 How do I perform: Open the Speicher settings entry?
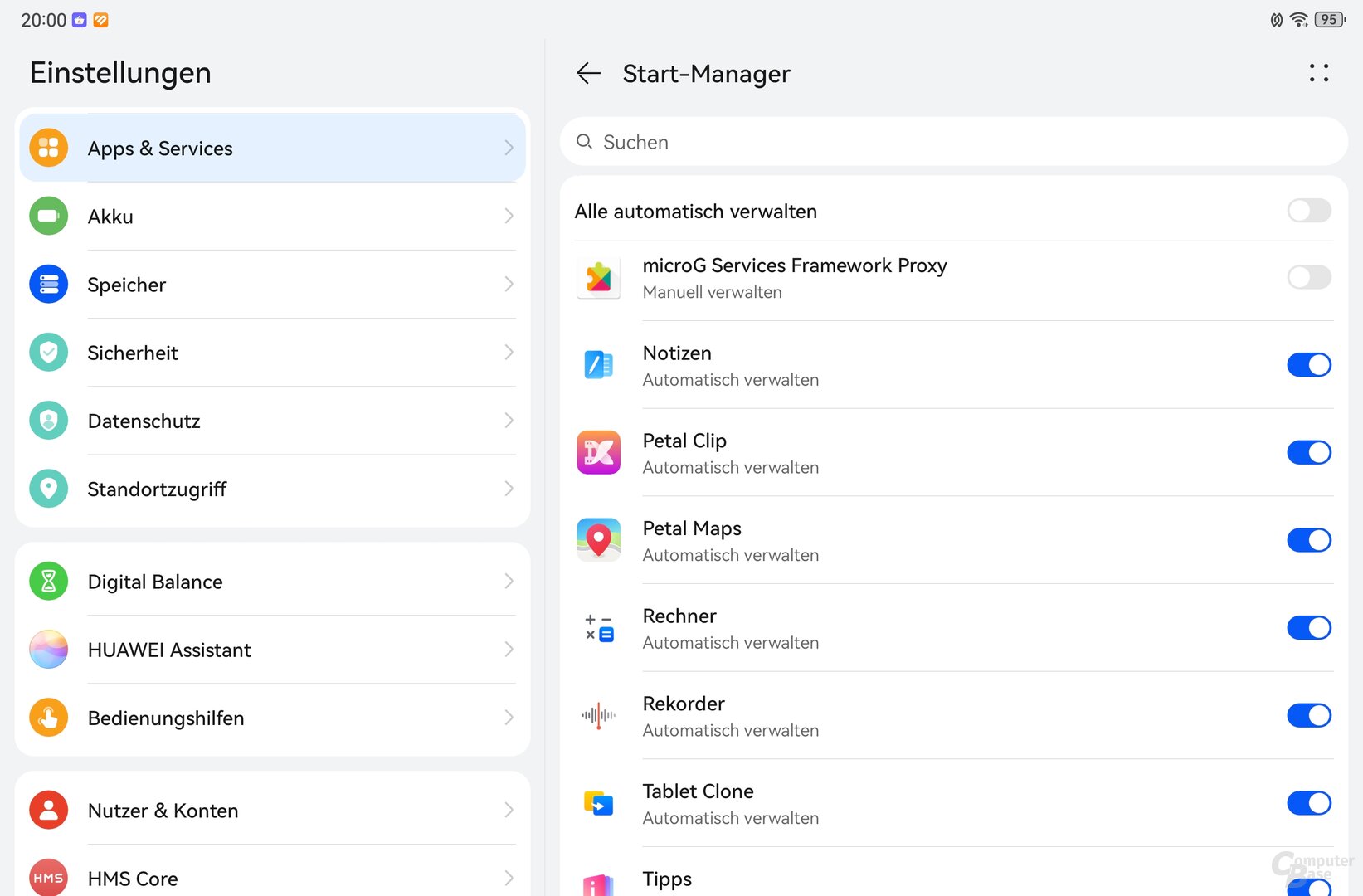(x=272, y=284)
